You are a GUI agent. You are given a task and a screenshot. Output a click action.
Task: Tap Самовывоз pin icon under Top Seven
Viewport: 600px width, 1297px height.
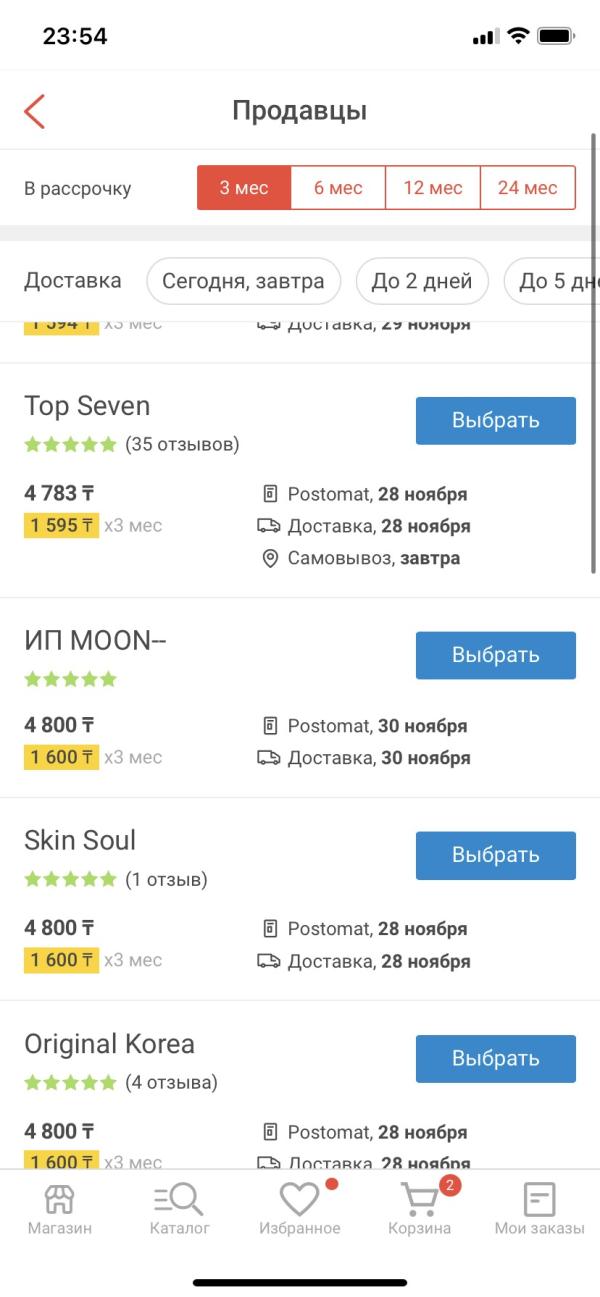pos(269,558)
